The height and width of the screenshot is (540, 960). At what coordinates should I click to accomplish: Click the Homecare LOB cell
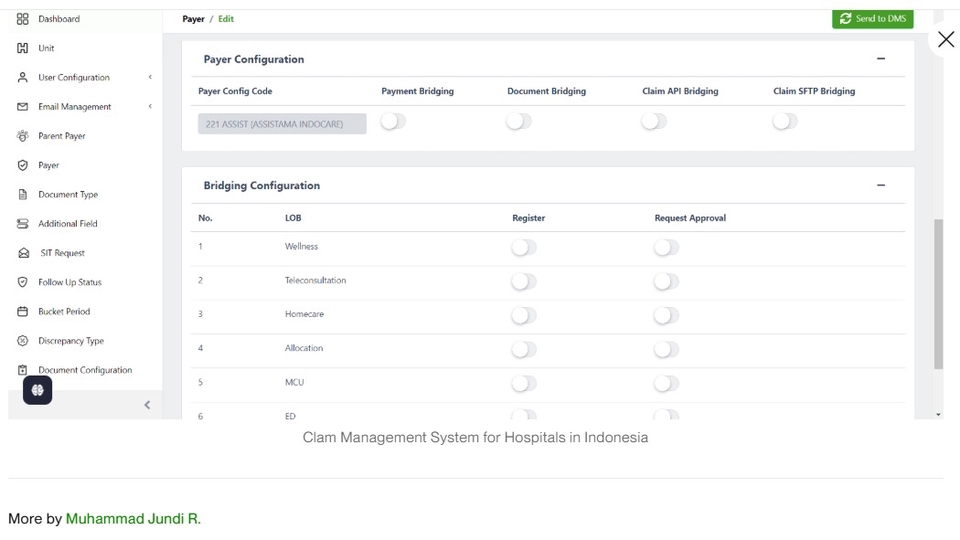click(304, 314)
